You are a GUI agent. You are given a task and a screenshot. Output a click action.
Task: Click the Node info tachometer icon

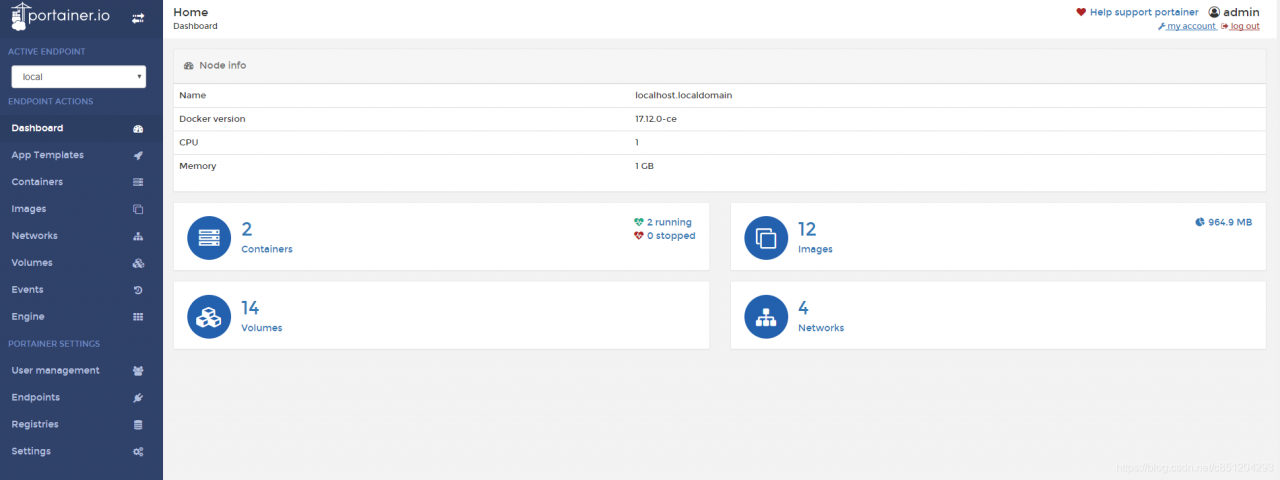[189, 65]
